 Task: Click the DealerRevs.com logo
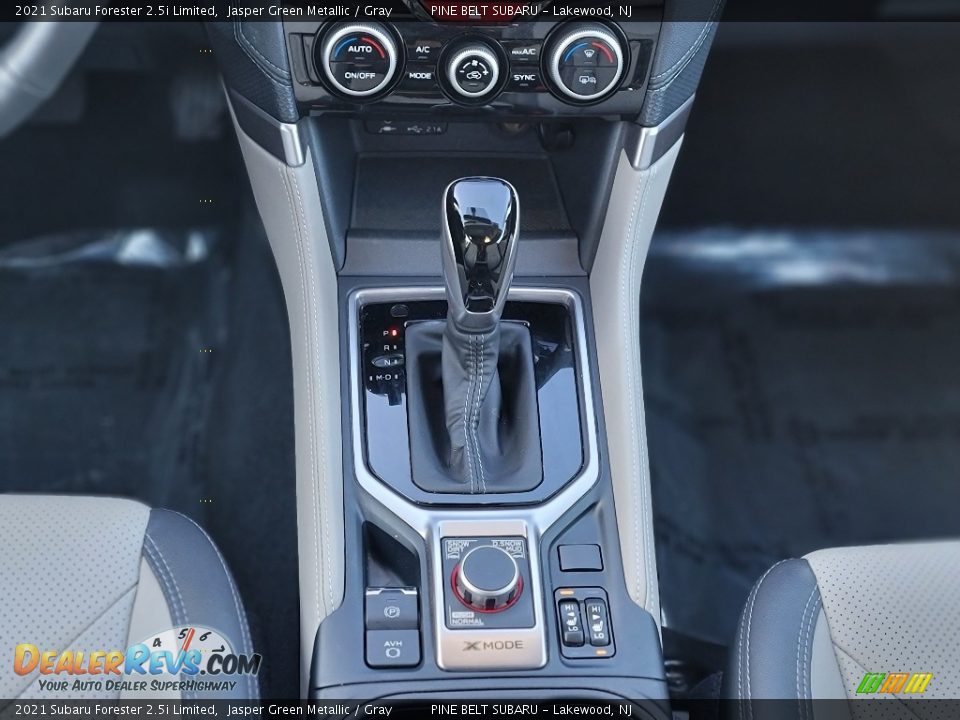coord(137,660)
